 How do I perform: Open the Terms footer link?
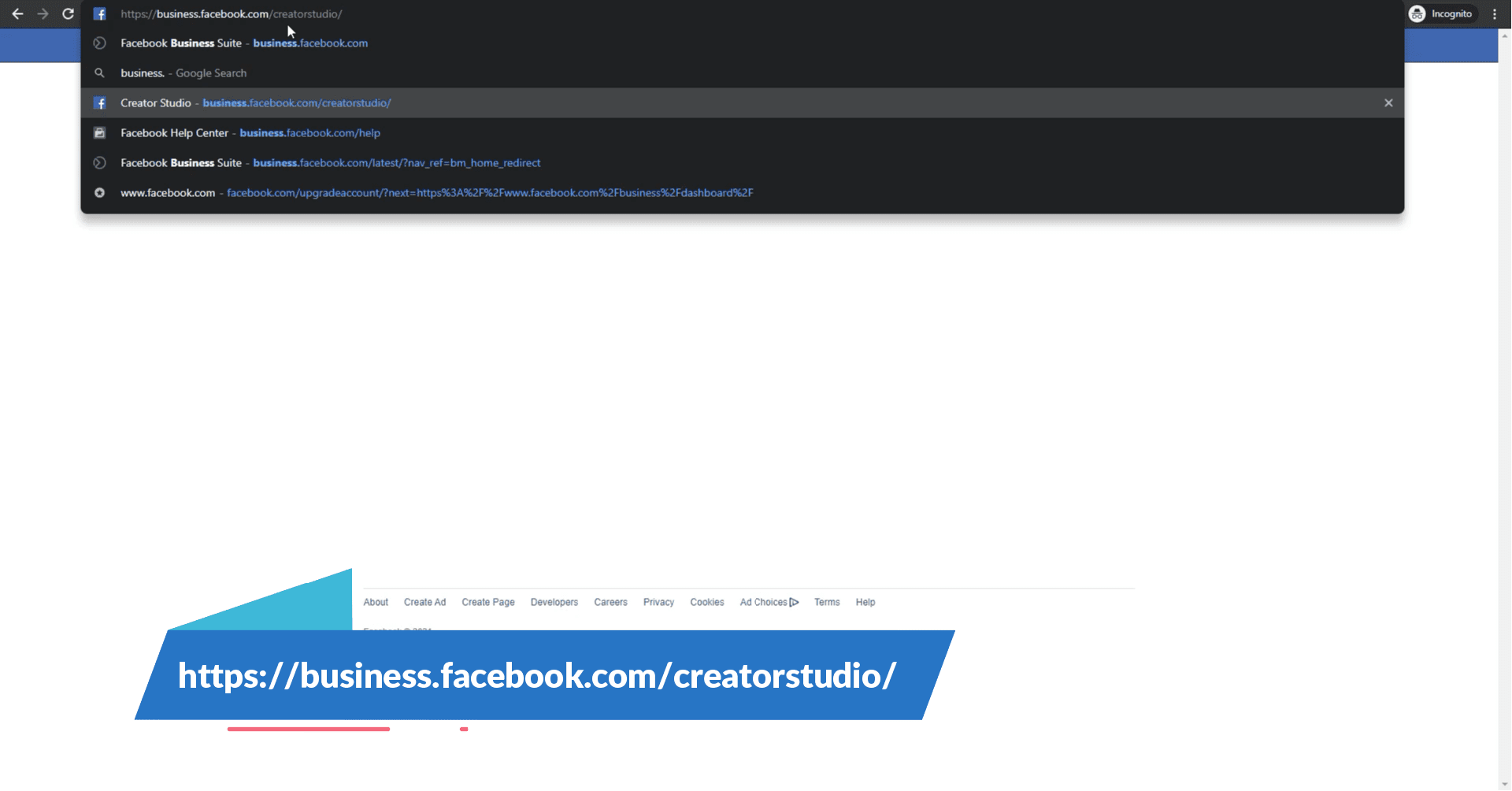point(827,602)
